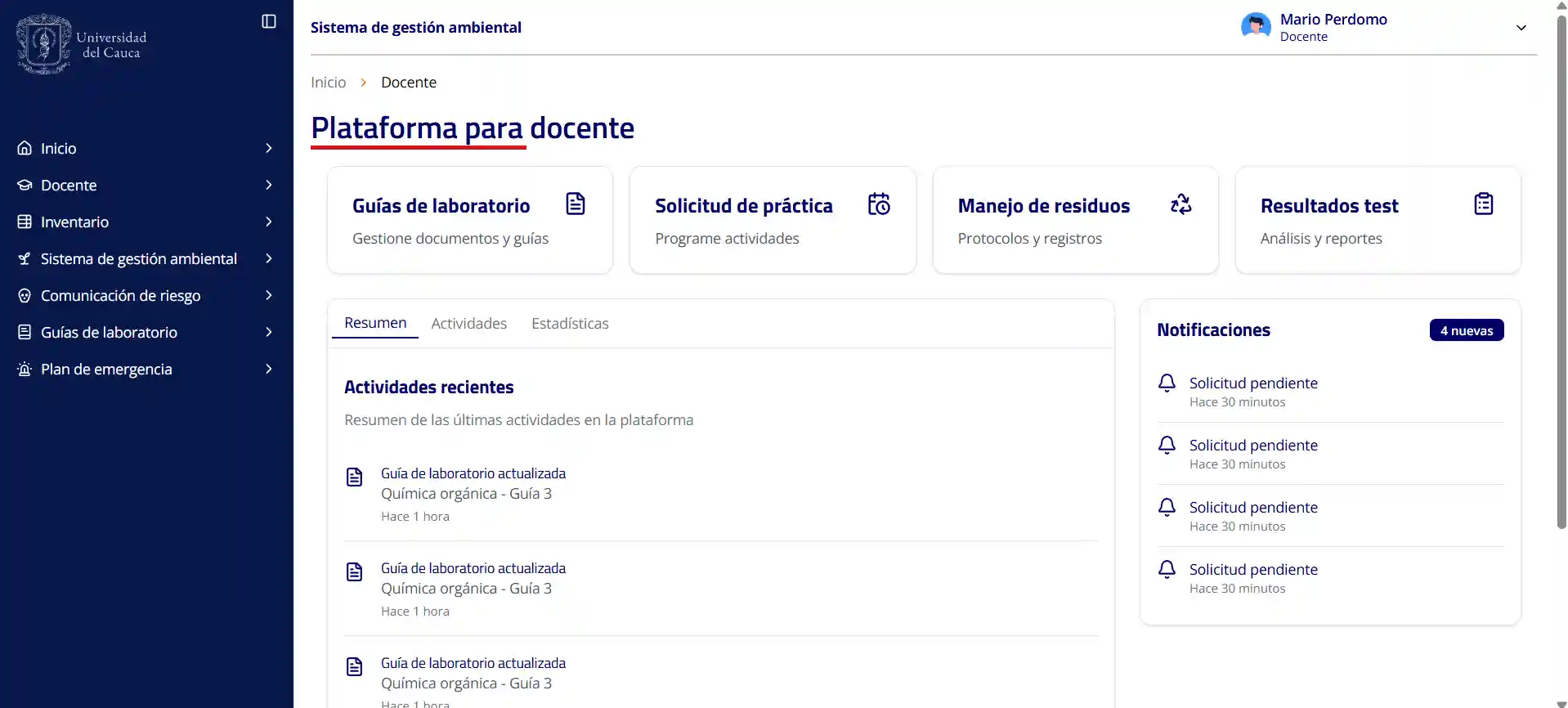Click the recycle icon on Manejo de residuos card

[x=1181, y=204]
